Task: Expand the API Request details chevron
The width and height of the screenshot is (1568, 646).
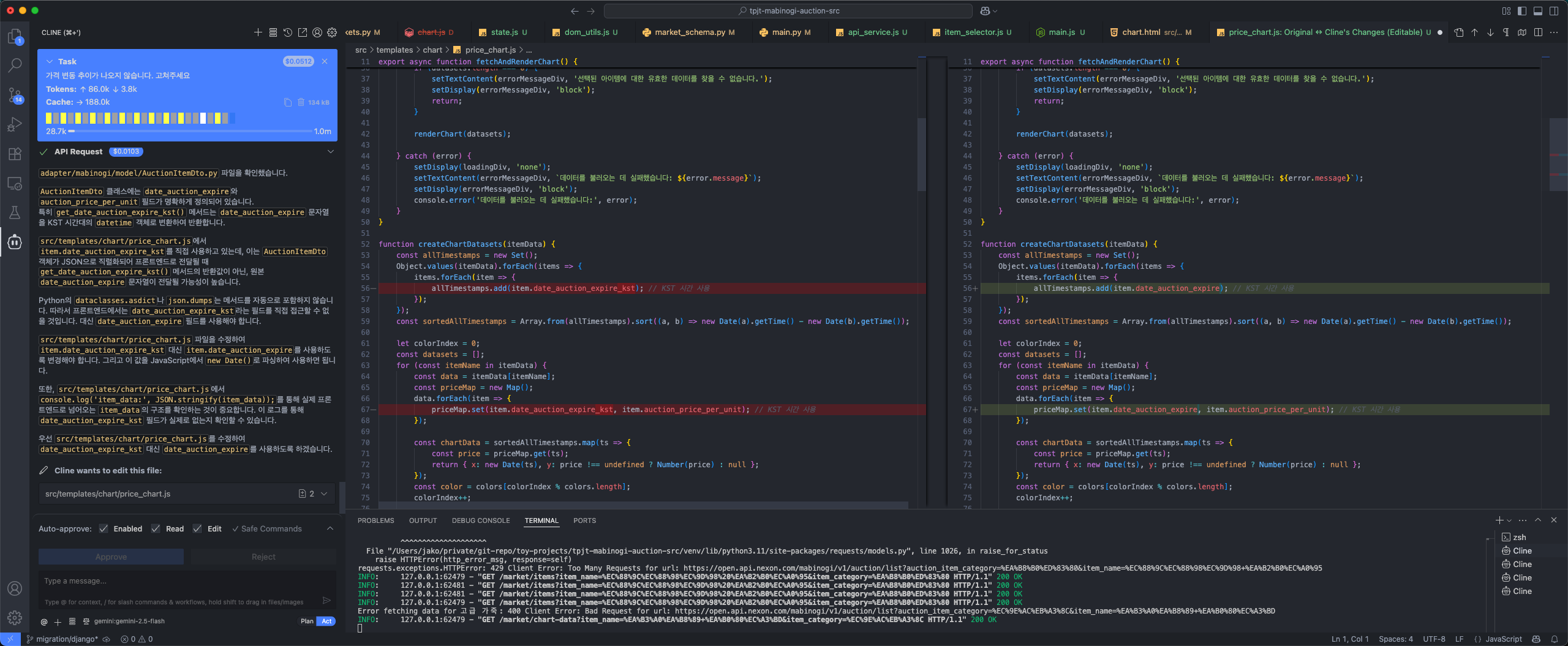Action: [331, 151]
